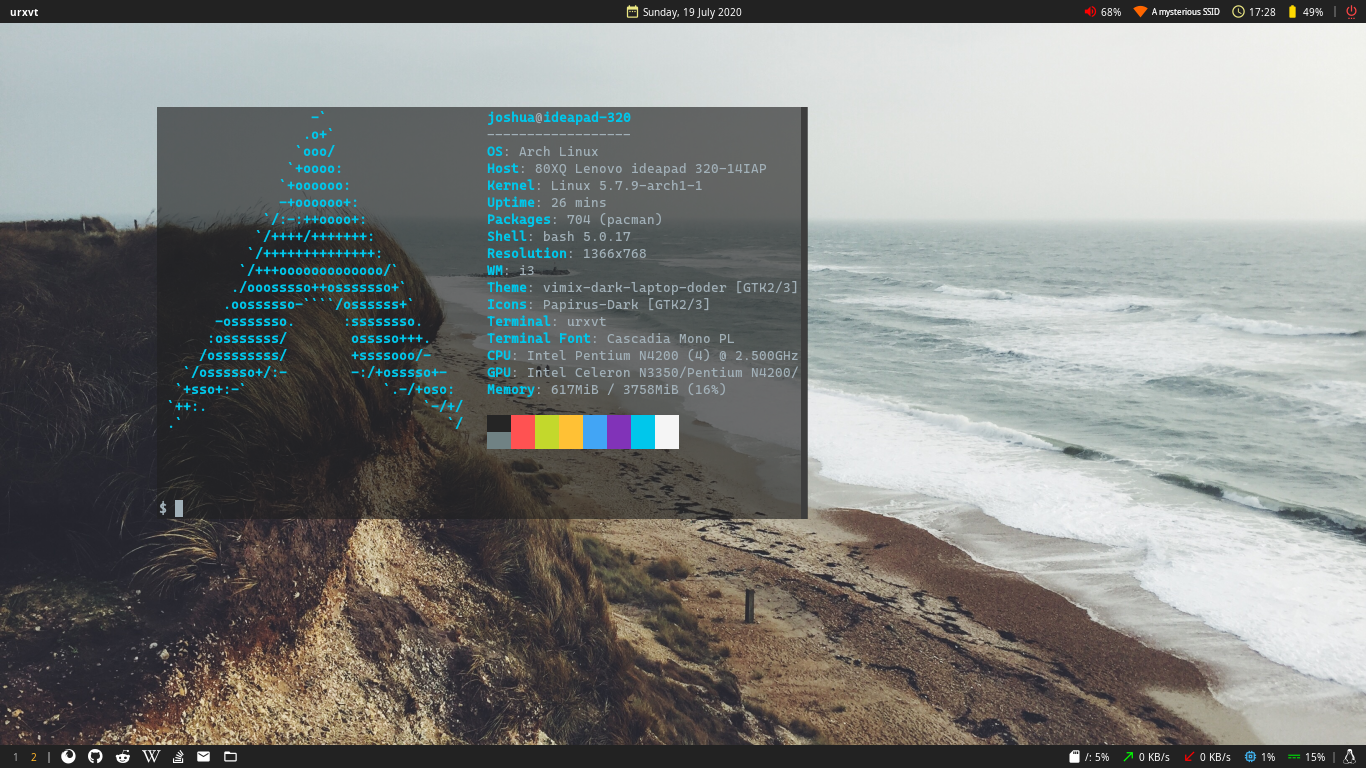Screen dimensions: 1366x768
Task: Click the 'OS: Arch Linux' line
Action: coord(543,152)
